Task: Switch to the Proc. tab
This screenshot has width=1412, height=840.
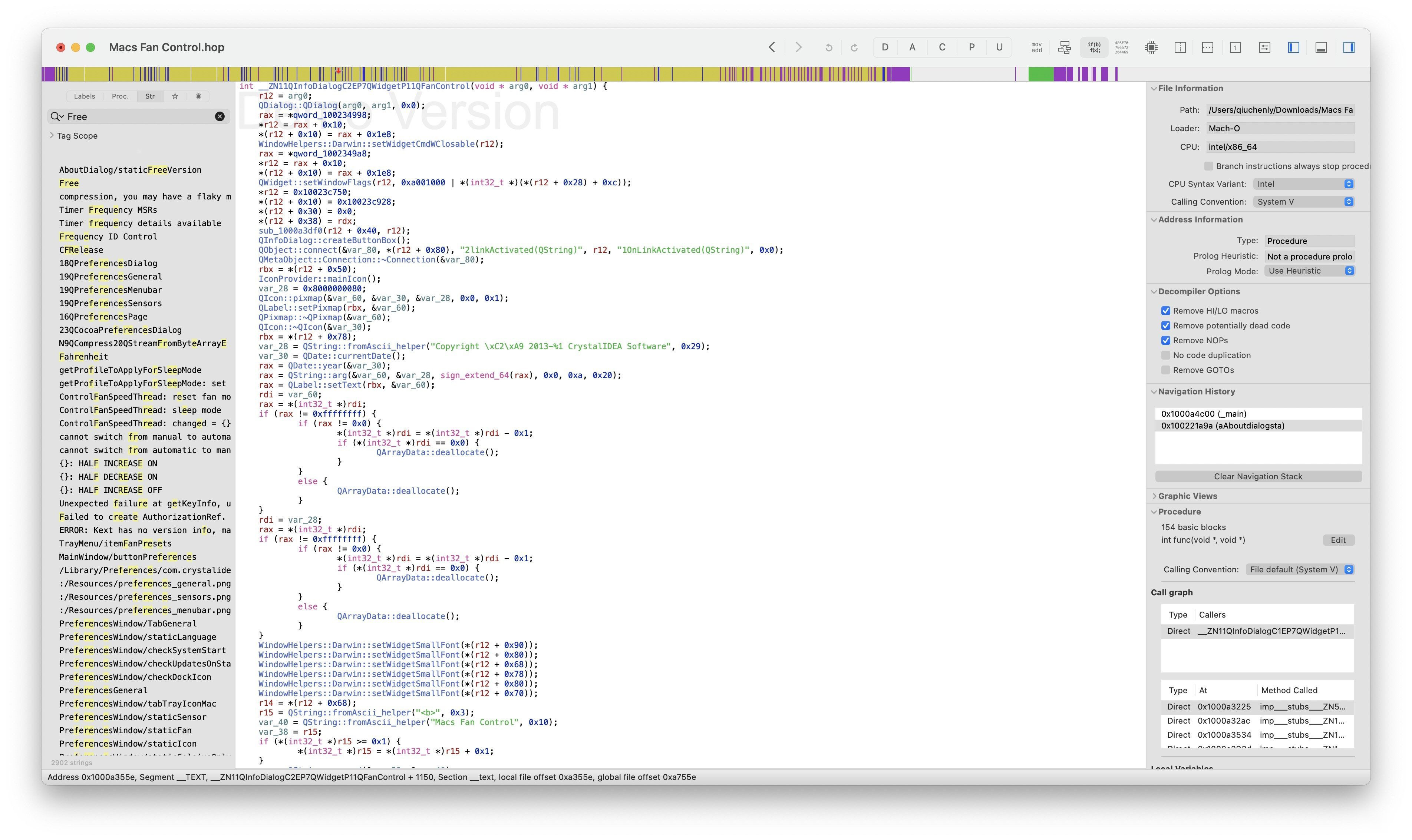Action: (x=120, y=96)
